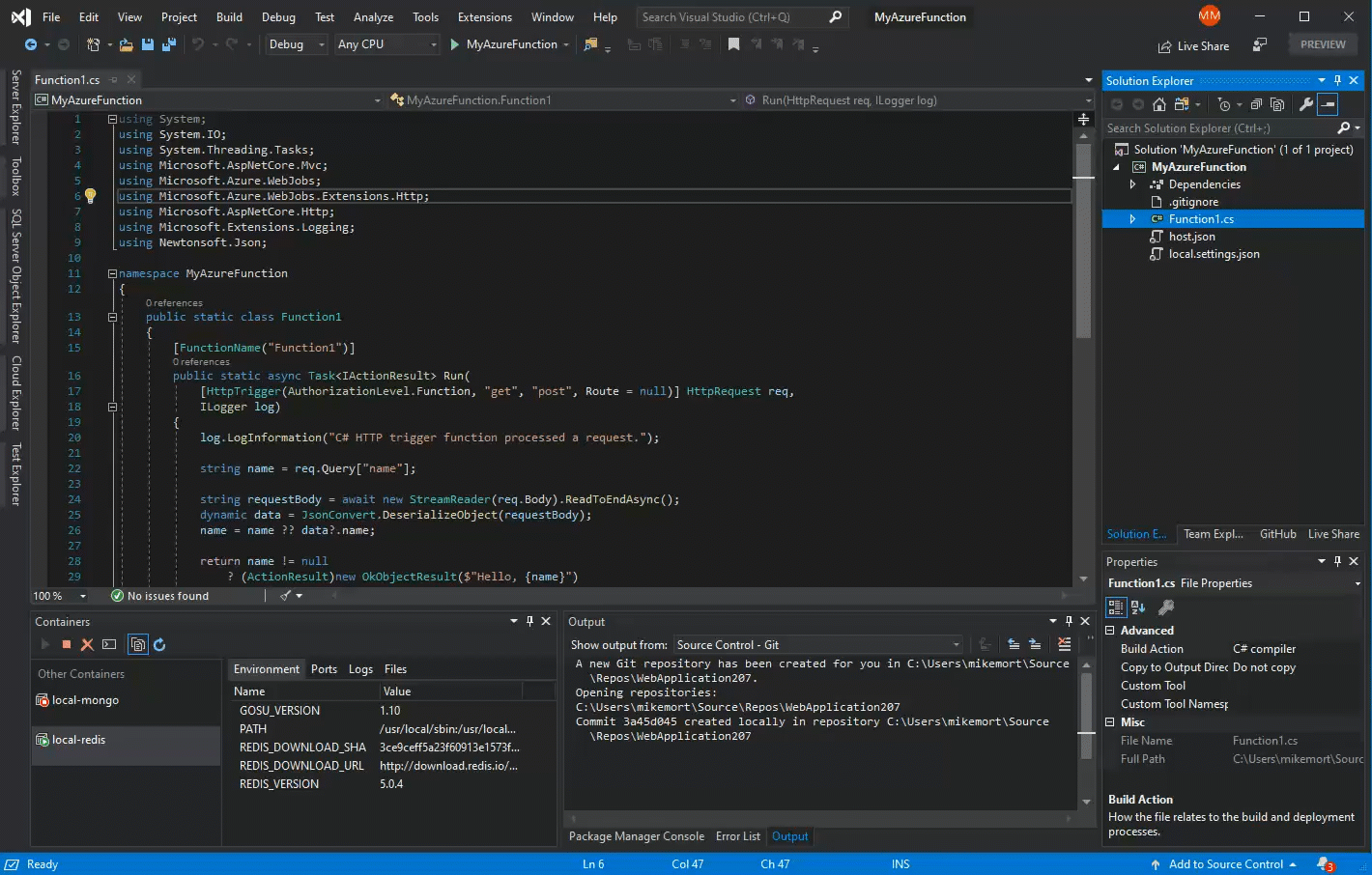Image resolution: width=1372 pixels, height=875 pixels.
Task: Open the Properties wrench icon in Solution Explorer
Action: point(1306,103)
